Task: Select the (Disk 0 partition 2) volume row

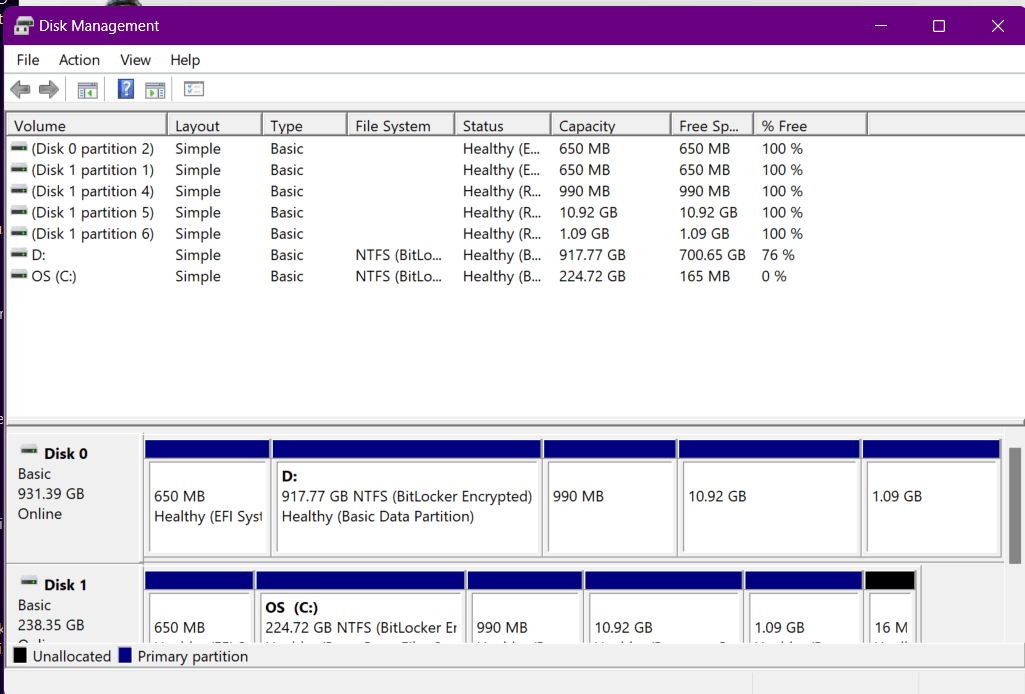Action: click(x=92, y=149)
